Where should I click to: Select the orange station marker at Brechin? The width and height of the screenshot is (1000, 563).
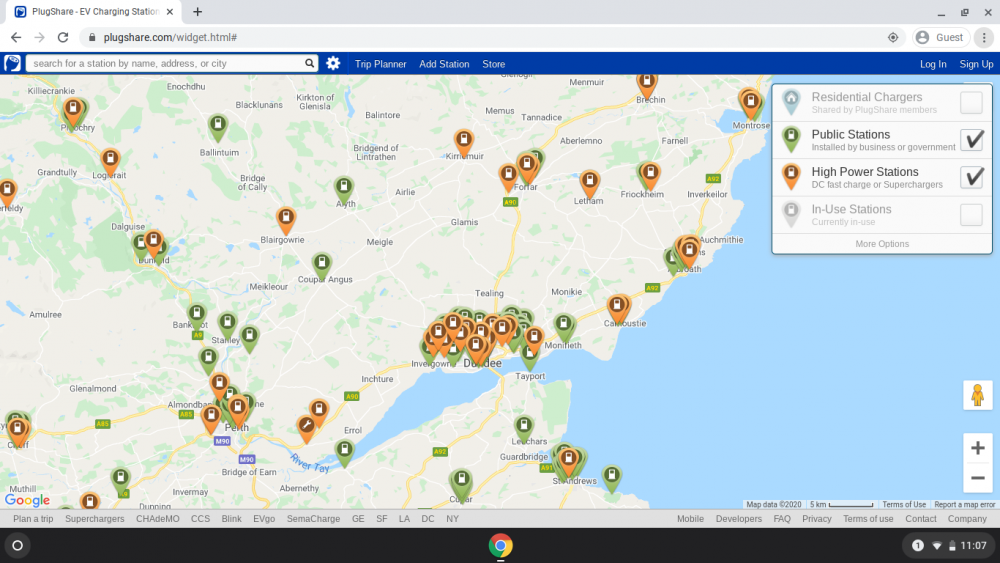[x=647, y=86]
